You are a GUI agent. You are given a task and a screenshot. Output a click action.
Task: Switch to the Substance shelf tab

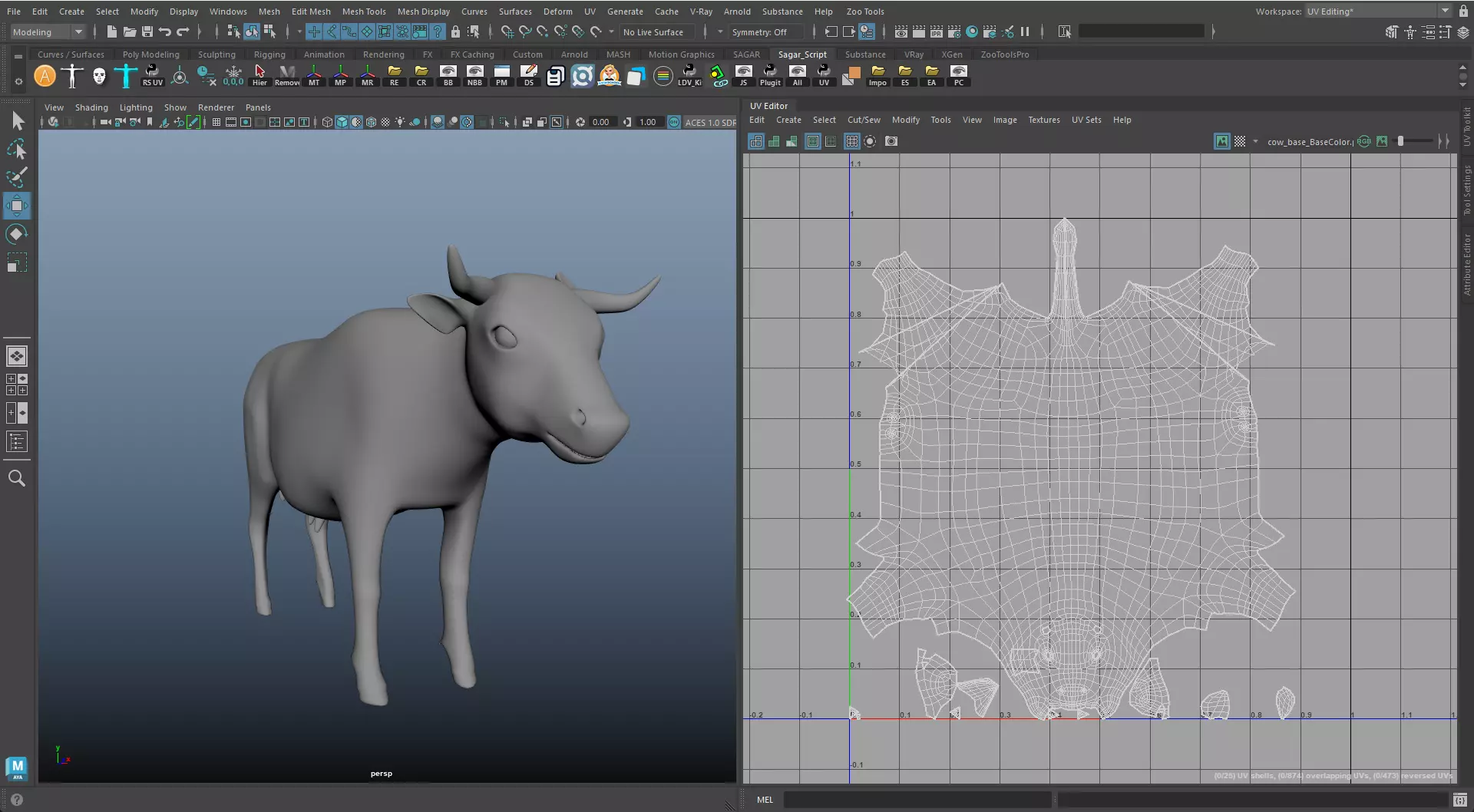(x=865, y=54)
